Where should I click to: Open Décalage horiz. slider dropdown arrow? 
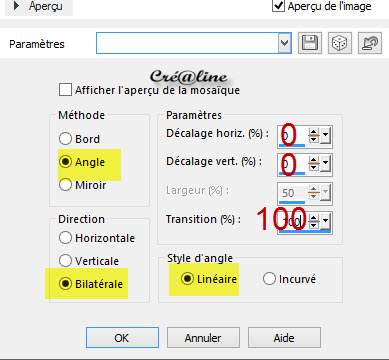coord(326,136)
